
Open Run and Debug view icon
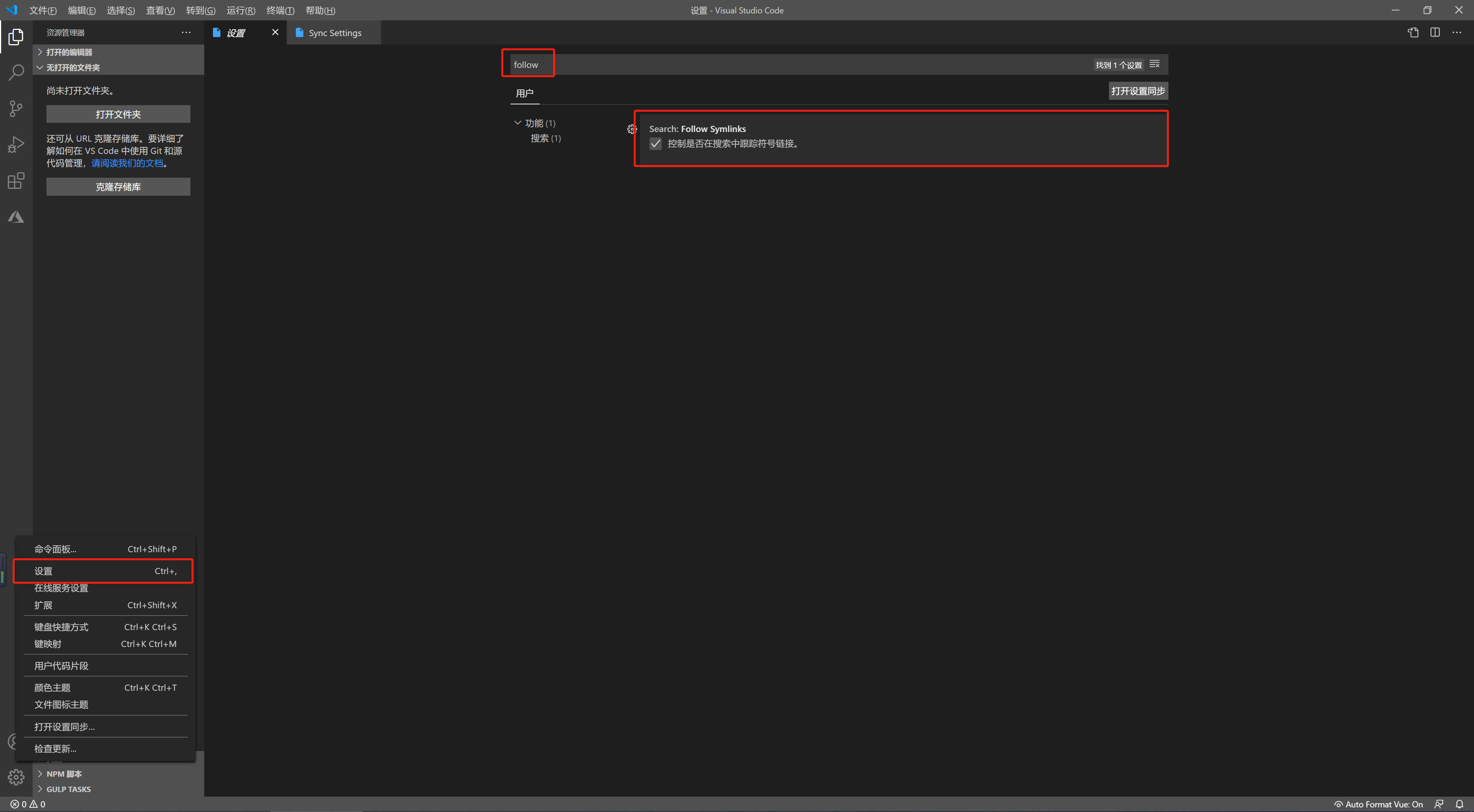(x=16, y=145)
